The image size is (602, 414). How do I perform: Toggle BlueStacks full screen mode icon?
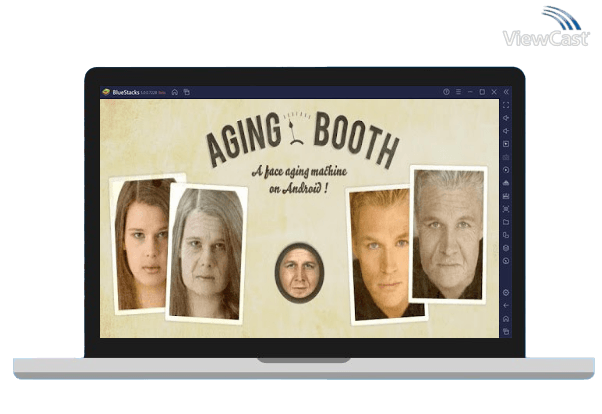[x=506, y=105]
